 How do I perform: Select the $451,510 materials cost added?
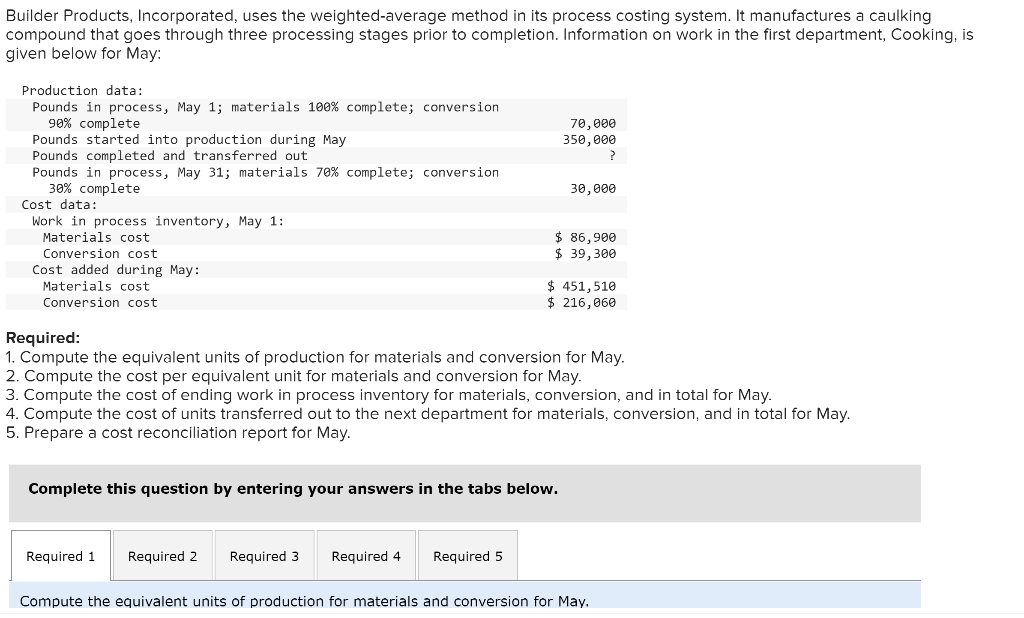pos(581,285)
